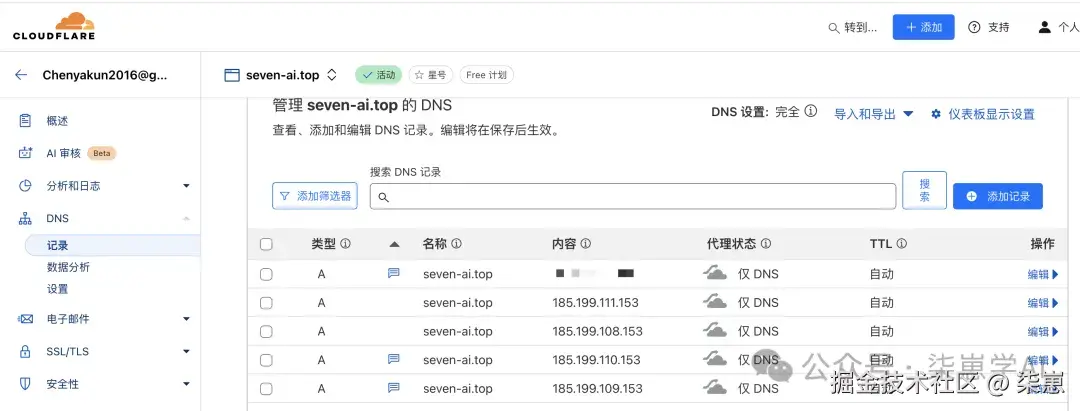Click 编辑 on the 185.199.108.153 record

(x=1041, y=331)
